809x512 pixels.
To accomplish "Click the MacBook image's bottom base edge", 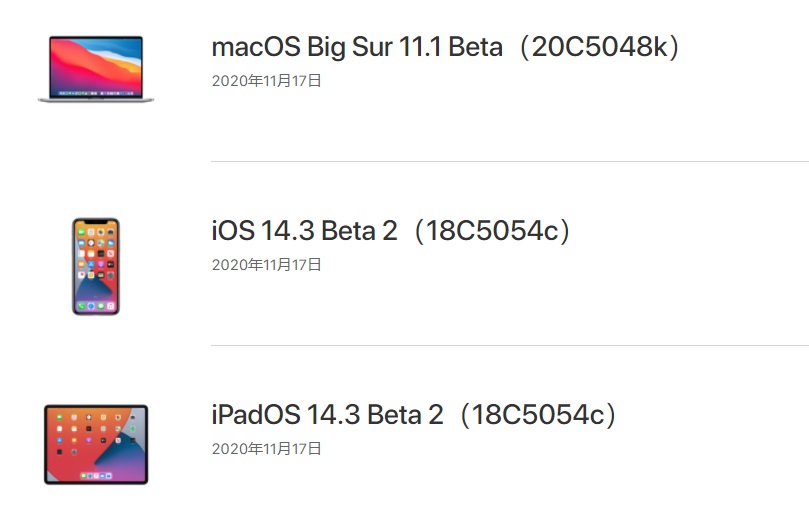I will coord(96,99).
